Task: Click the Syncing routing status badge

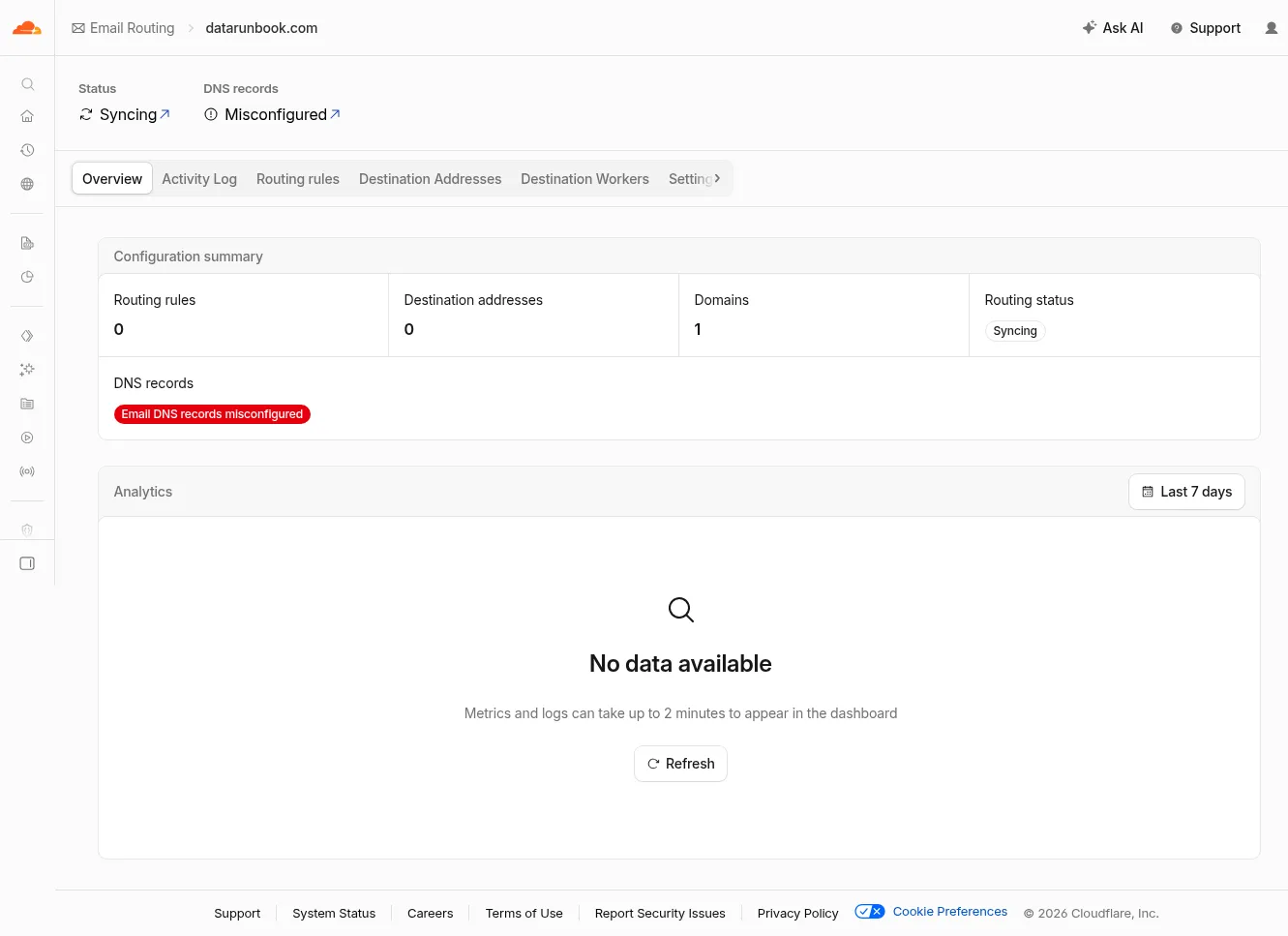Action: pyautogui.click(x=1015, y=331)
